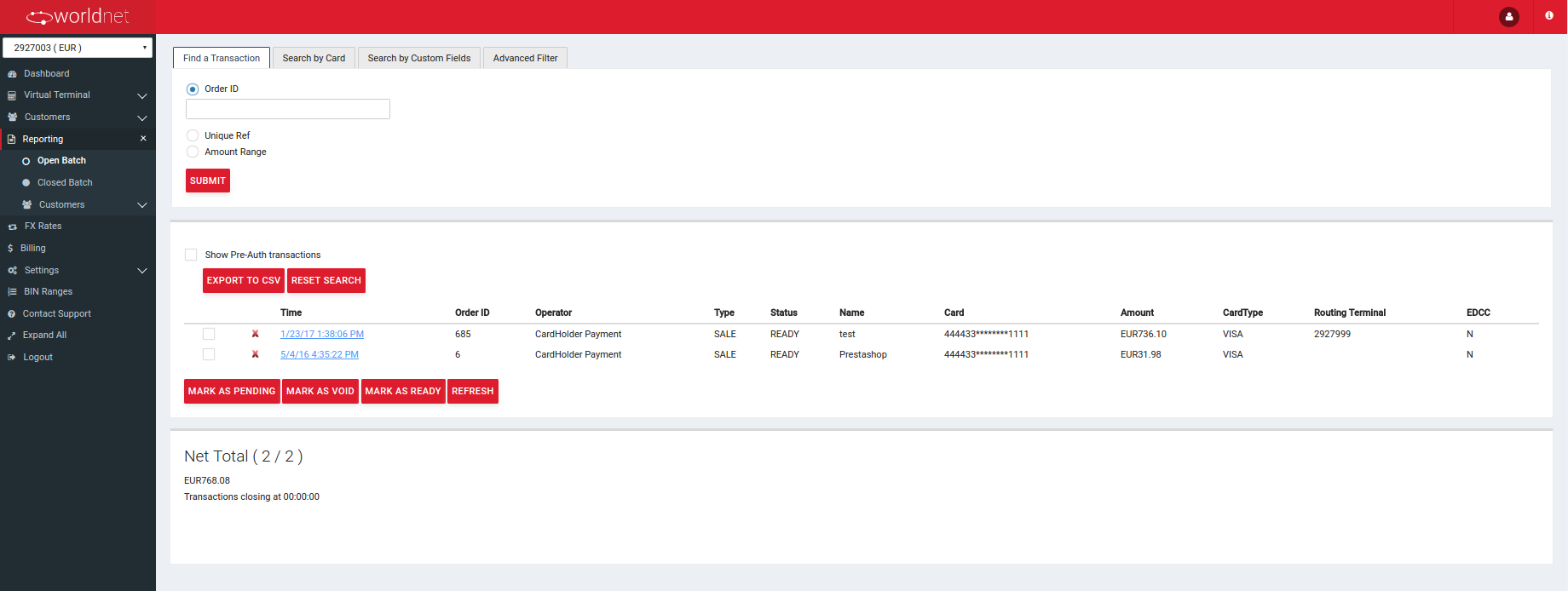Expand the Settings menu chevron
The width and height of the screenshot is (1568, 591).
(142, 271)
